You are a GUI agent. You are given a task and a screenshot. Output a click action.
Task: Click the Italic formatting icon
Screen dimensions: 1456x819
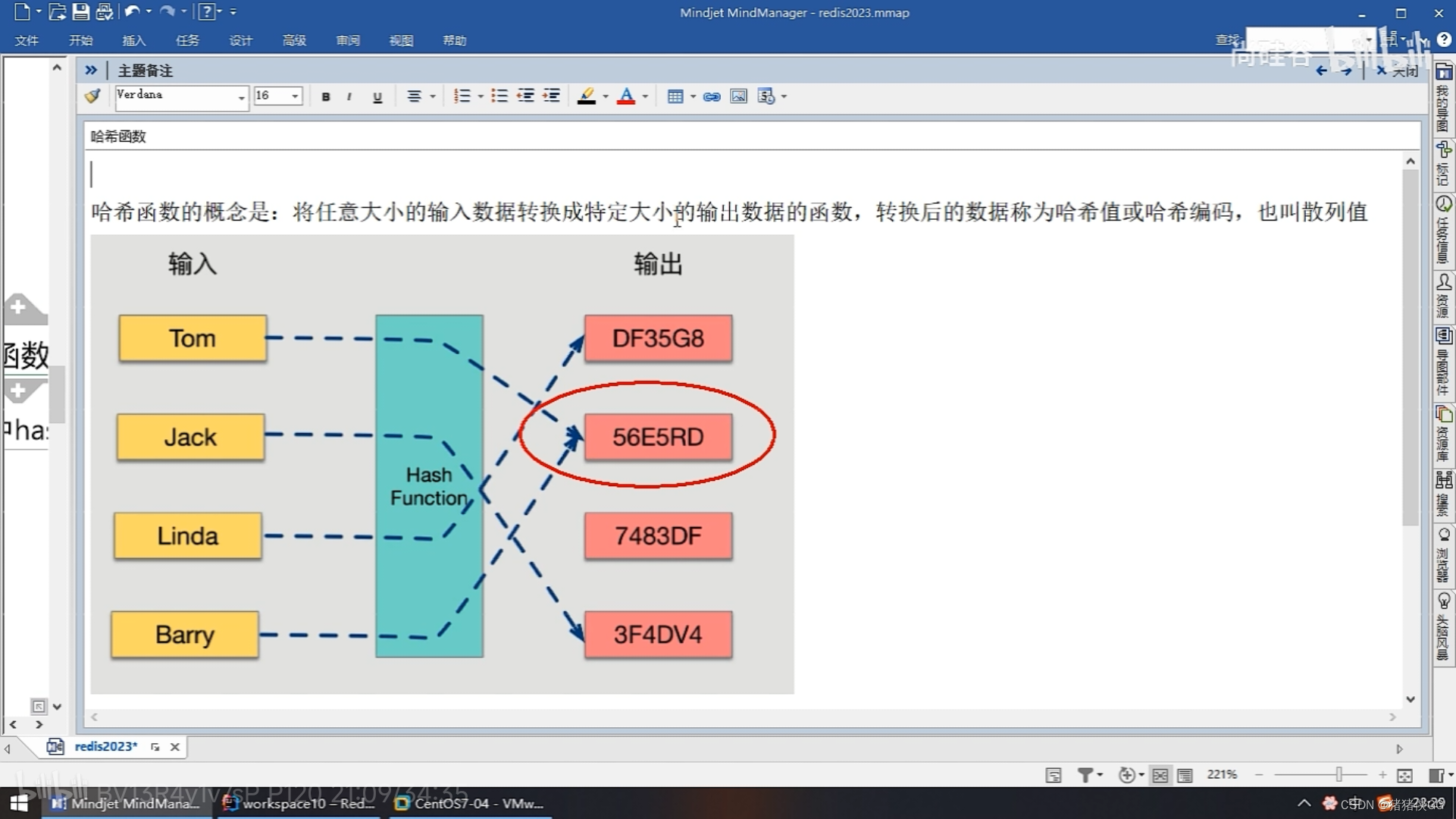tap(350, 96)
